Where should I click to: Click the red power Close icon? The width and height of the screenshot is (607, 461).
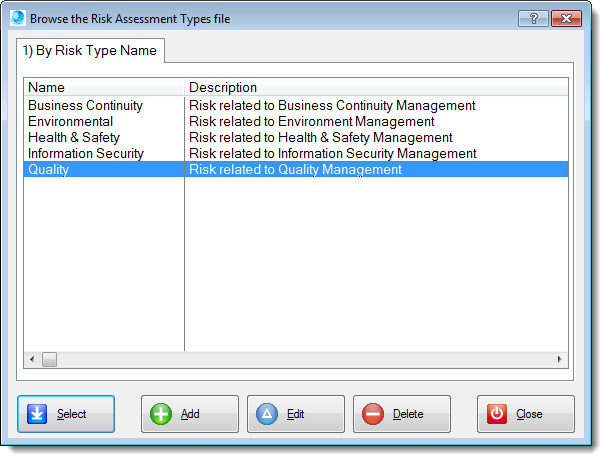click(x=497, y=414)
